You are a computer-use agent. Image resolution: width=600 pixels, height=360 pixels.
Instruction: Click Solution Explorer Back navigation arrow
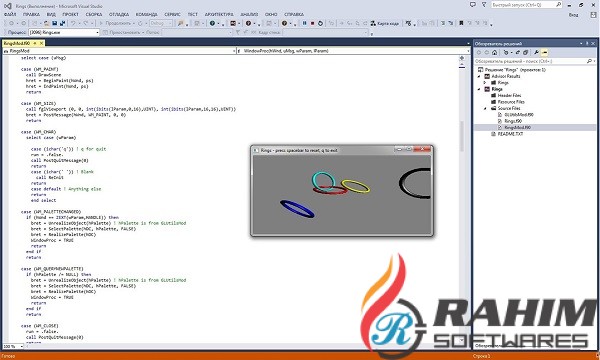click(479, 52)
